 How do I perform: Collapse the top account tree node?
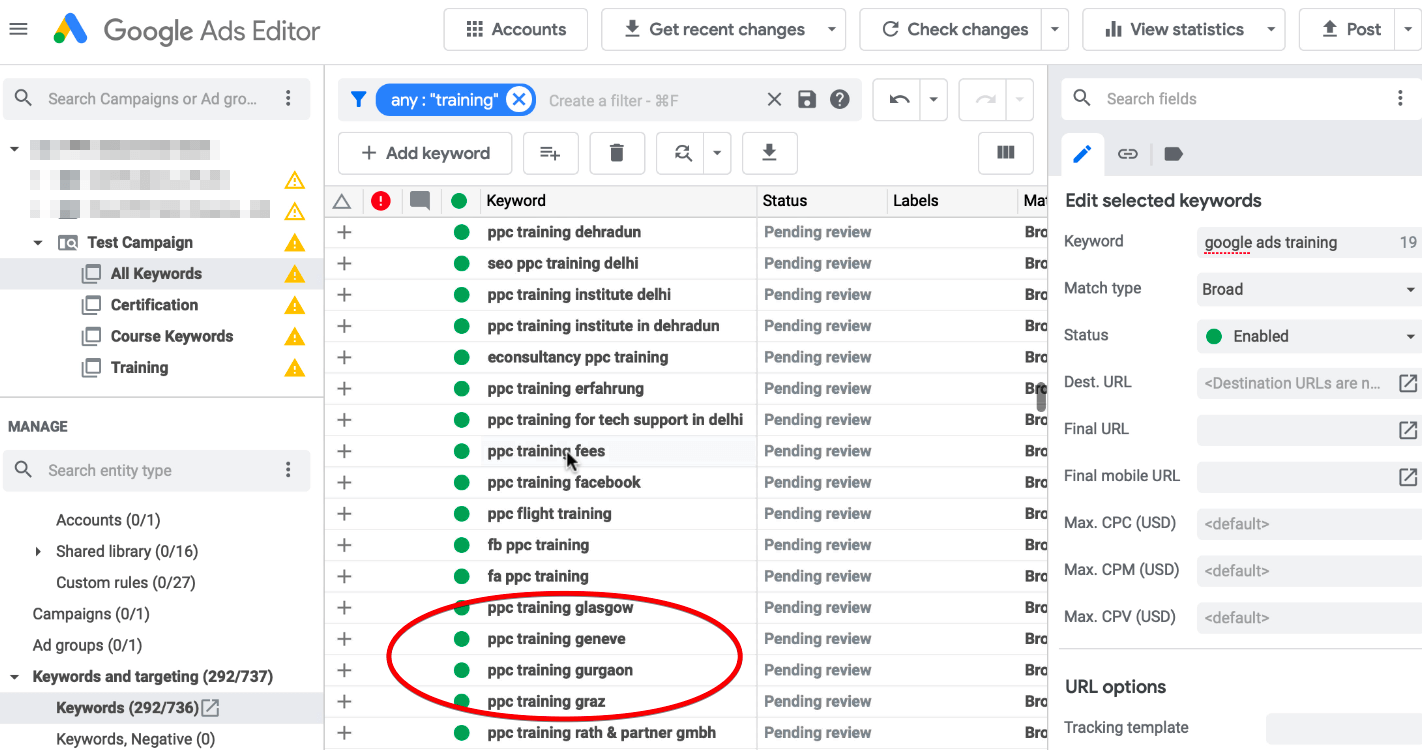pyautogui.click(x=14, y=149)
